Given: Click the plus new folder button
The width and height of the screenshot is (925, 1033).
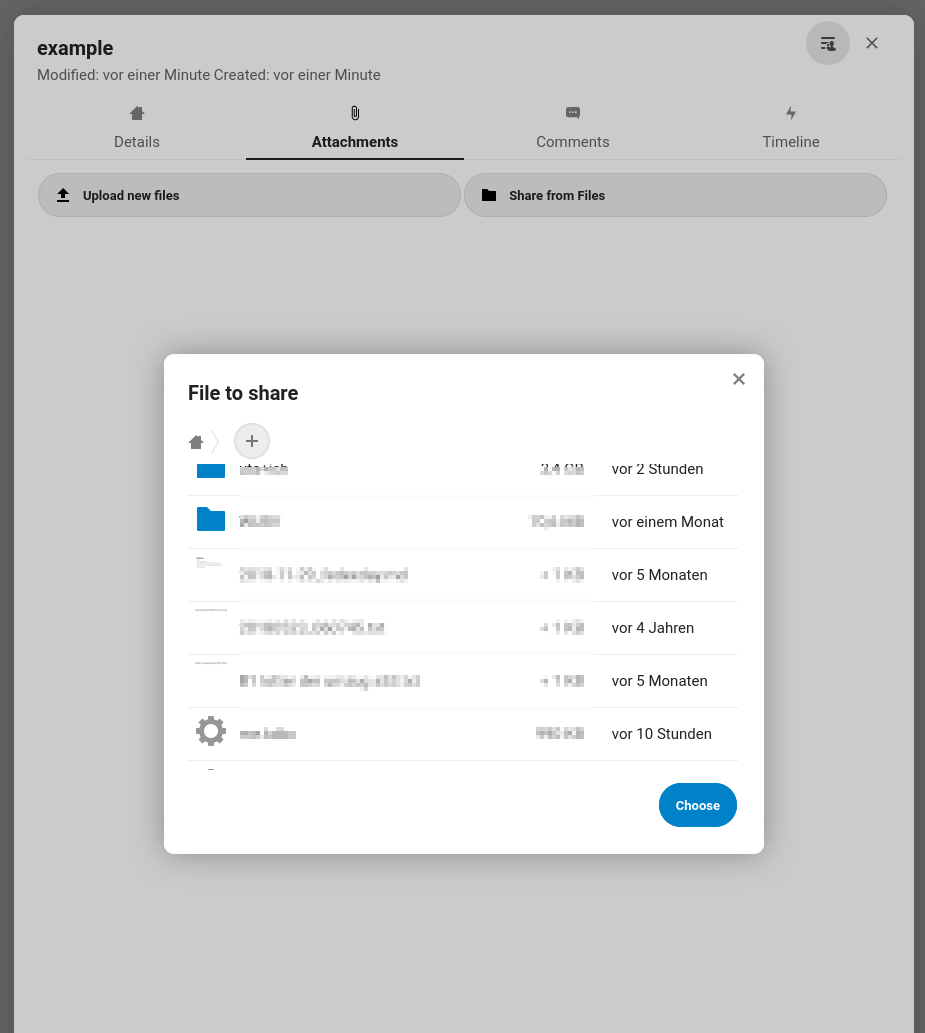Looking at the screenshot, I should 252,441.
